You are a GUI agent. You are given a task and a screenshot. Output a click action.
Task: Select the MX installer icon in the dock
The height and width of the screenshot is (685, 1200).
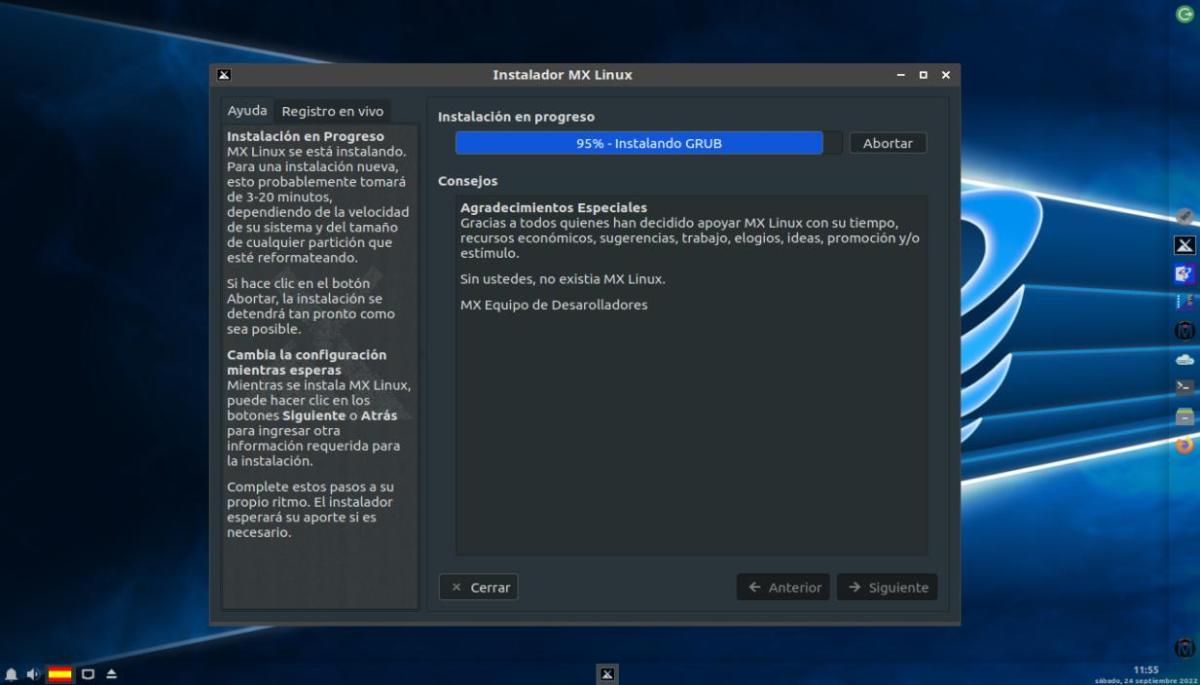point(1184,245)
